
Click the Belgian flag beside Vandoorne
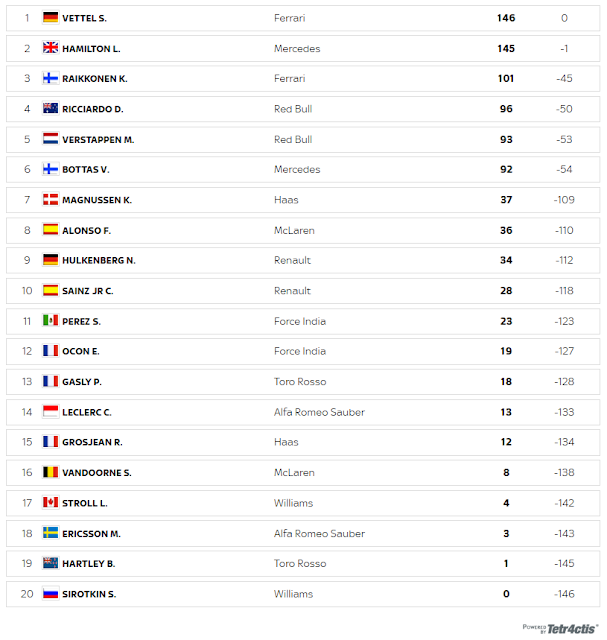(51, 472)
